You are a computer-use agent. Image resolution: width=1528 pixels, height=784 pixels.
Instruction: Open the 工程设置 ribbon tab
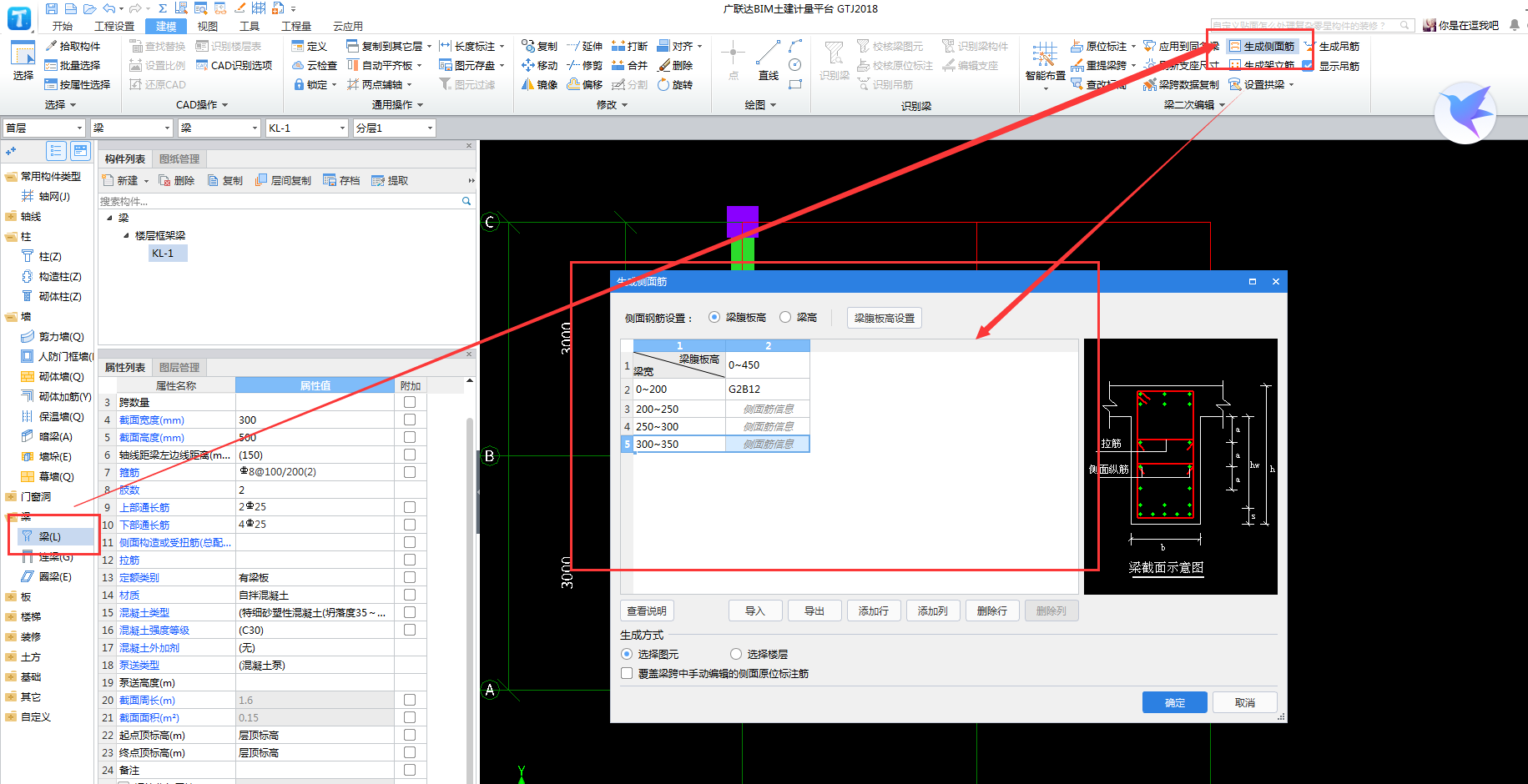(x=114, y=26)
